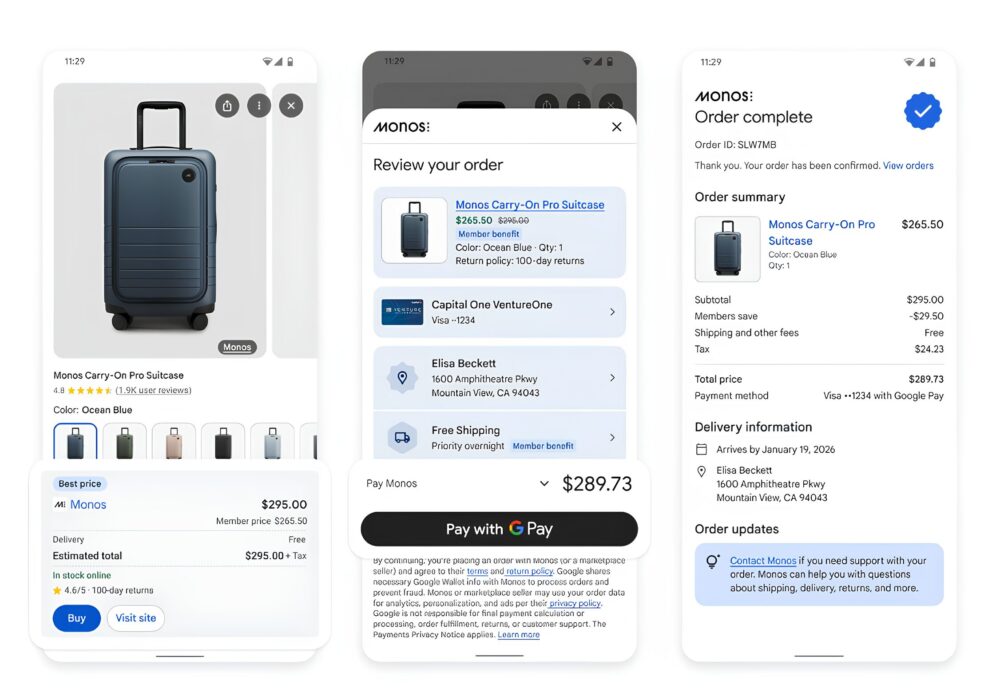The image size is (1000, 696).
Task: Choose the green suitcase color option
Action: (124, 441)
